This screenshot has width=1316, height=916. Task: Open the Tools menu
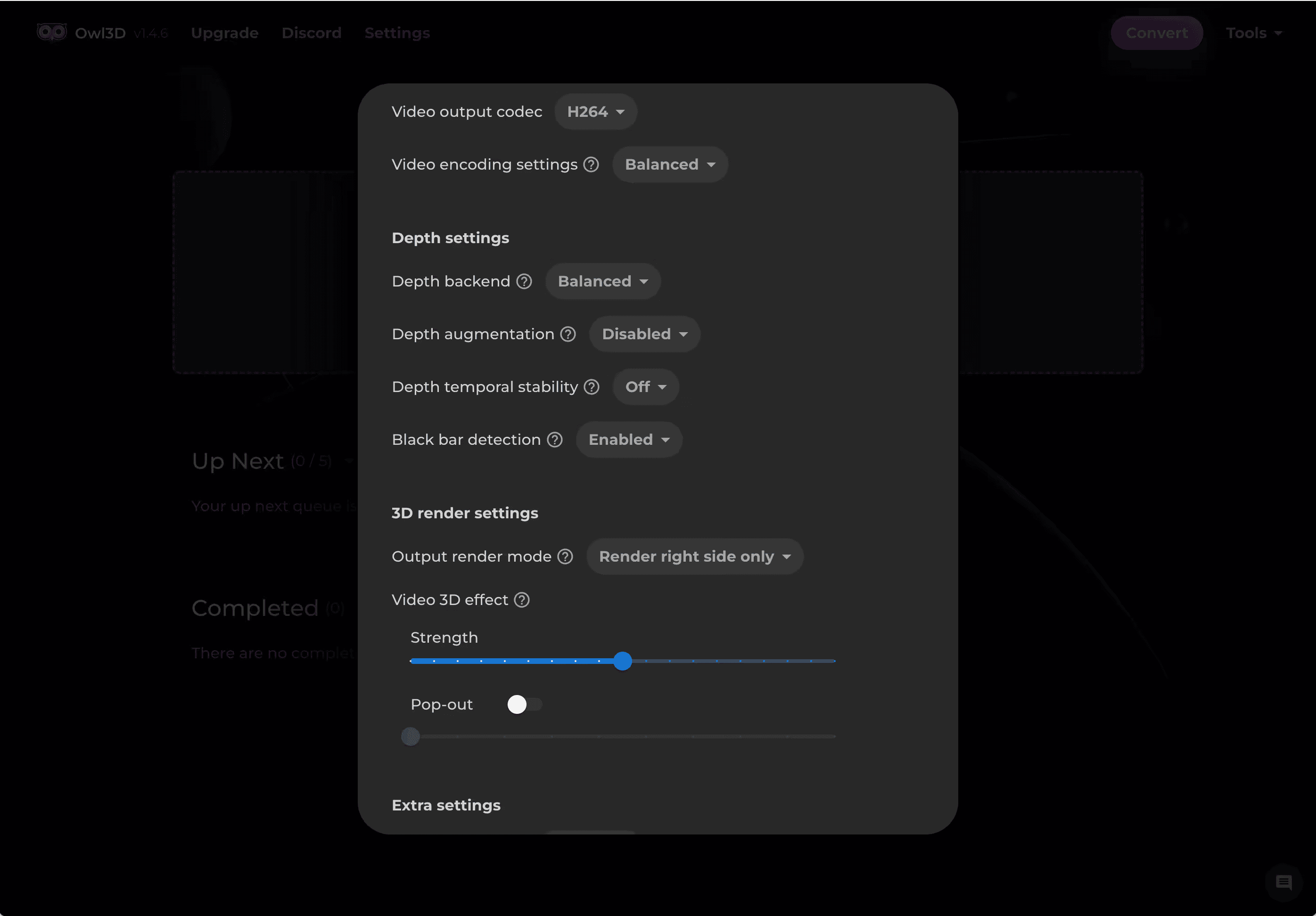(1253, 33)
